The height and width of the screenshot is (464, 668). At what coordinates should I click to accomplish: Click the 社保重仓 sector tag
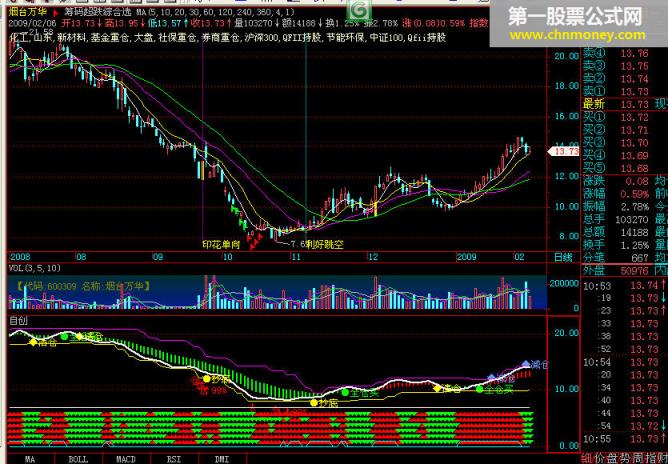coord(179,39)
